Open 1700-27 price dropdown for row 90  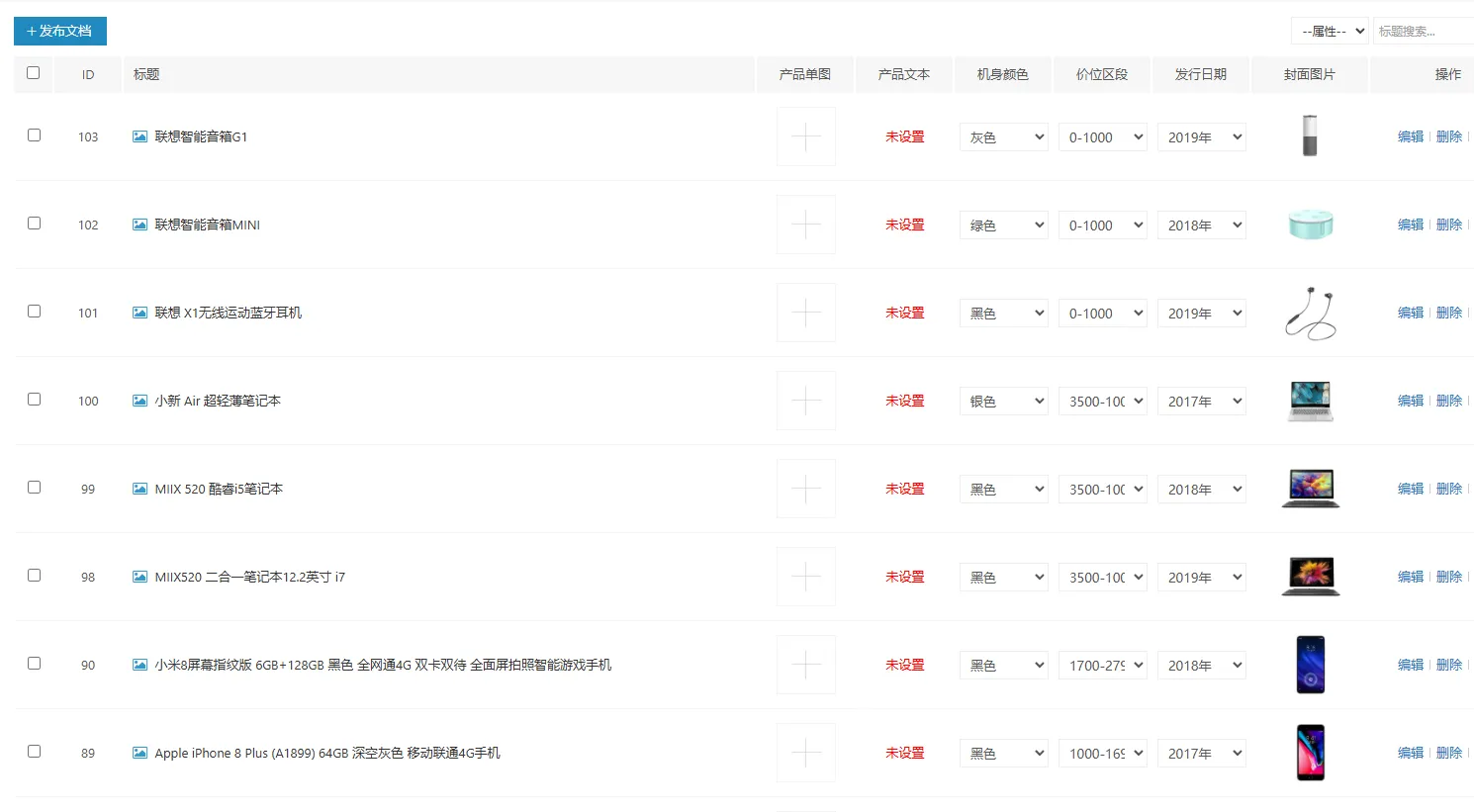1102,666
